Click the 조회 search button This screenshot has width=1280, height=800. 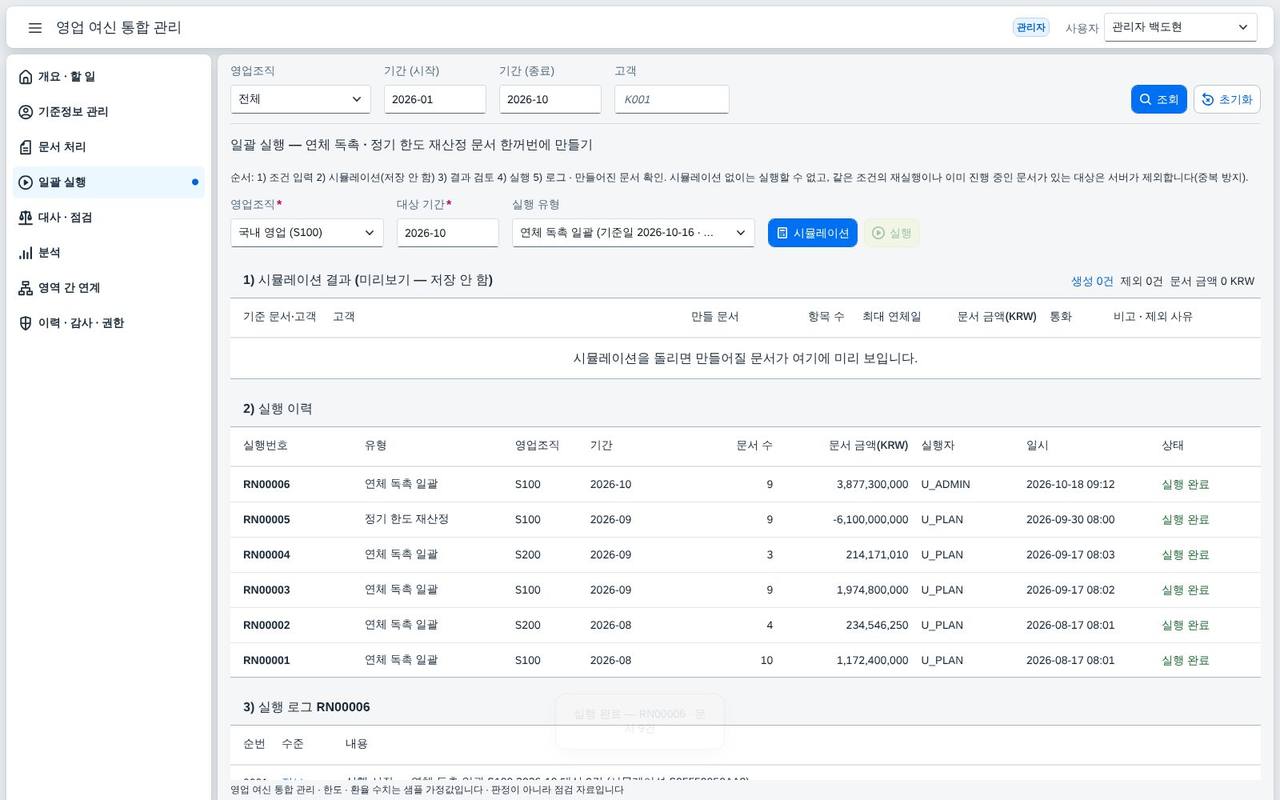tap(1159, 99)
